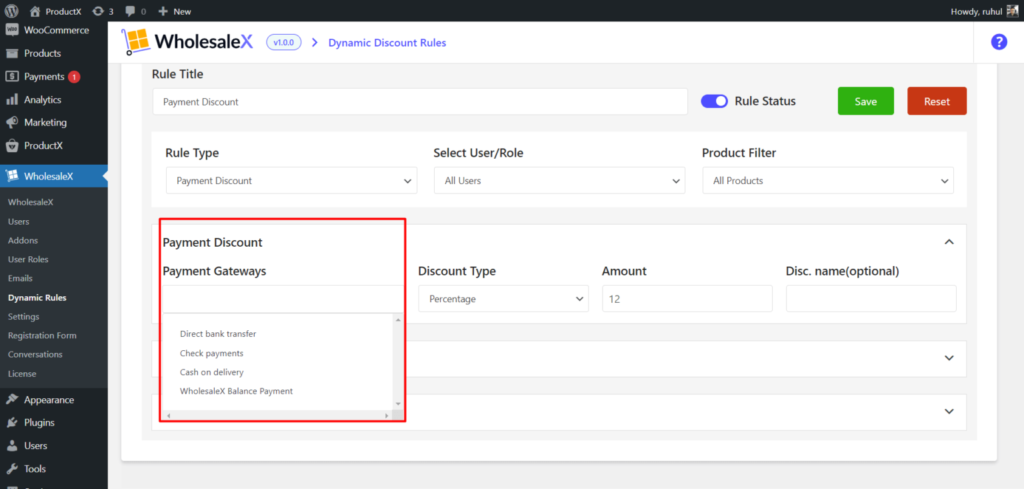The width and height of the screenshot is (1024, 489).
Task: Go to the WholesaleX Users submenu
Action: click(x=18, y=221)
